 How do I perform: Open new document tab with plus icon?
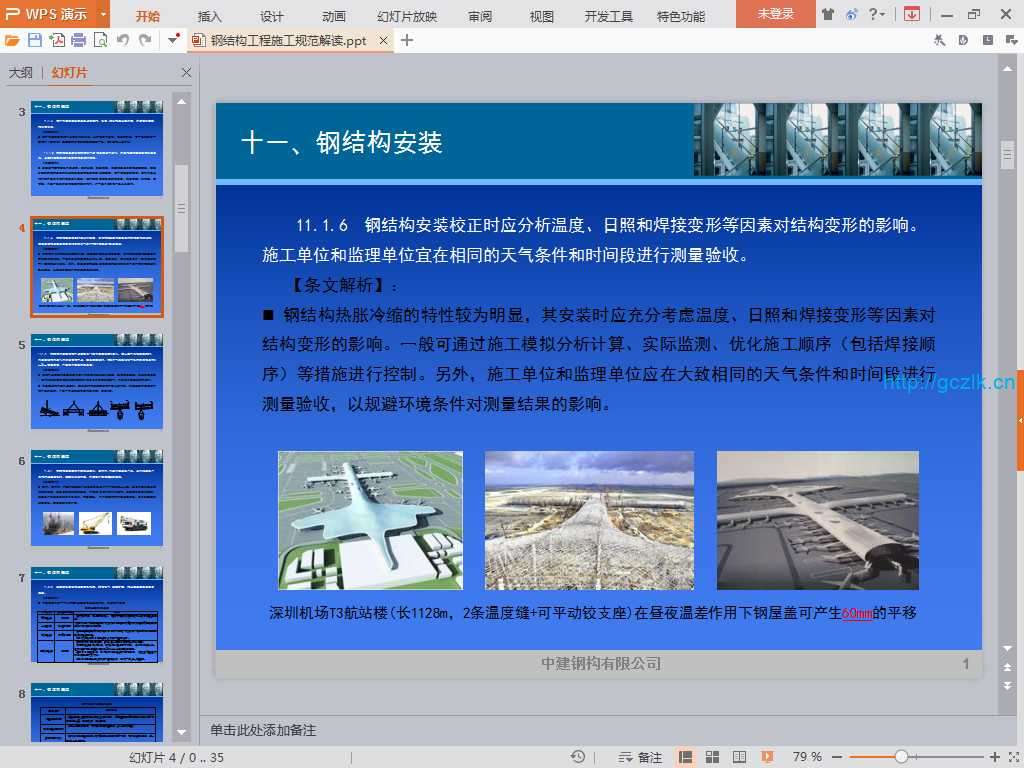407,40
